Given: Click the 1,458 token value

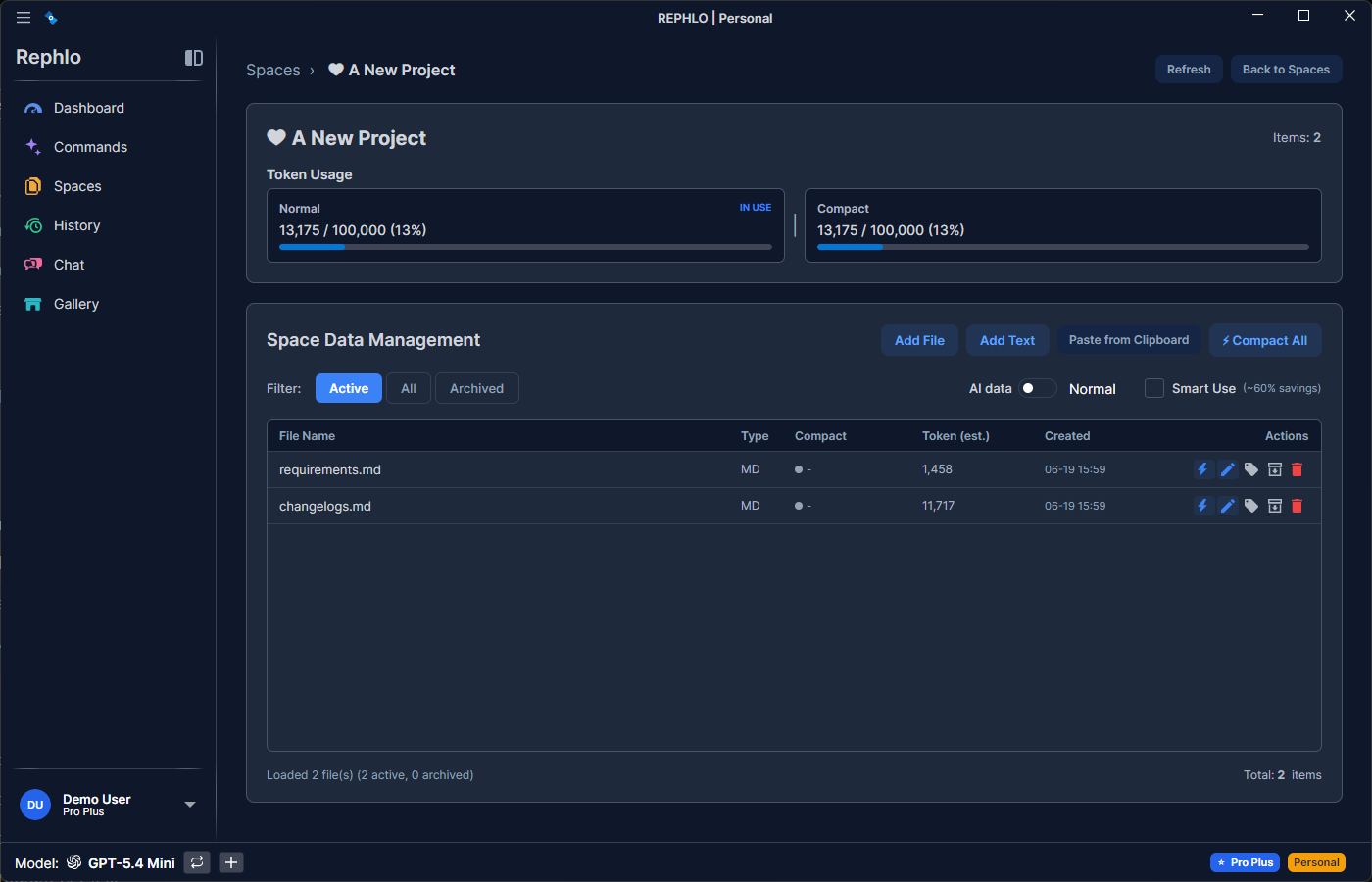Looking at the screenshot, I should pos(937,469).
